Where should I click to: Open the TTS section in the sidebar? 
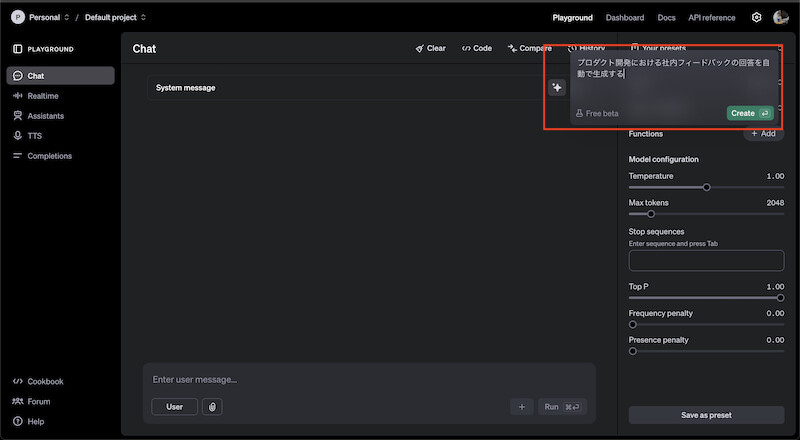click(x=34, y=136)
